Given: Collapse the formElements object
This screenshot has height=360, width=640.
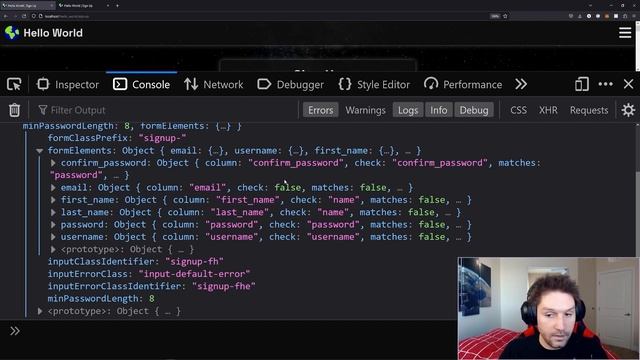Looking at the screenshot, I should tap(40, 151).
